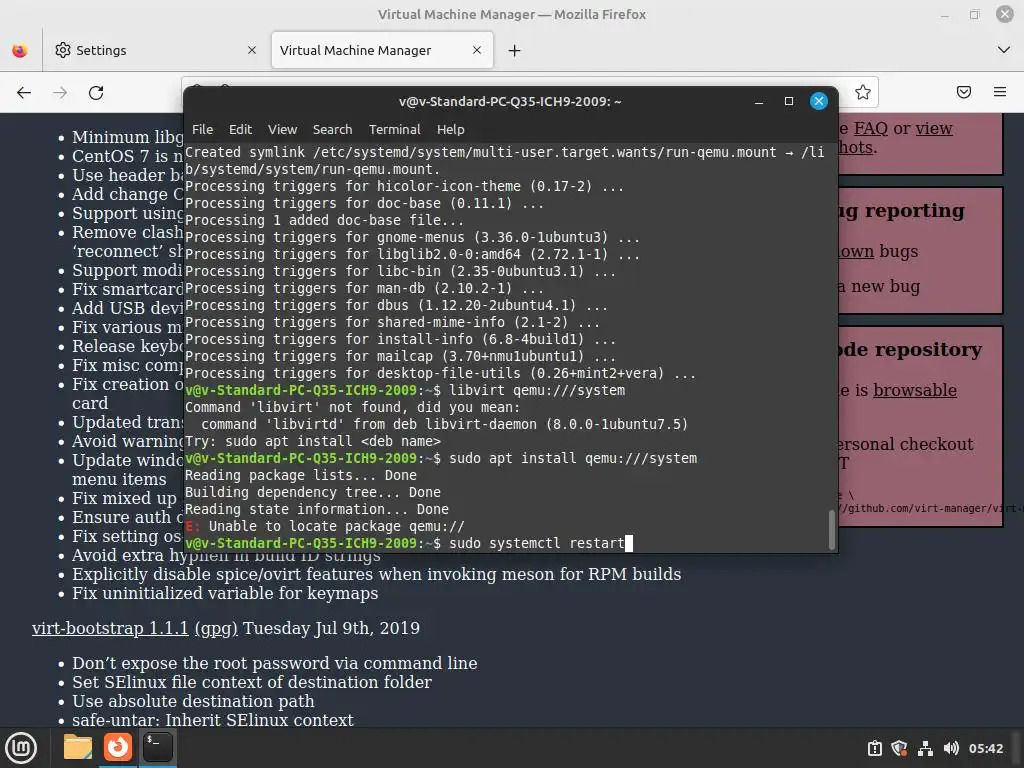
Task: Maximize the terminal window
Action: (789, 101)
